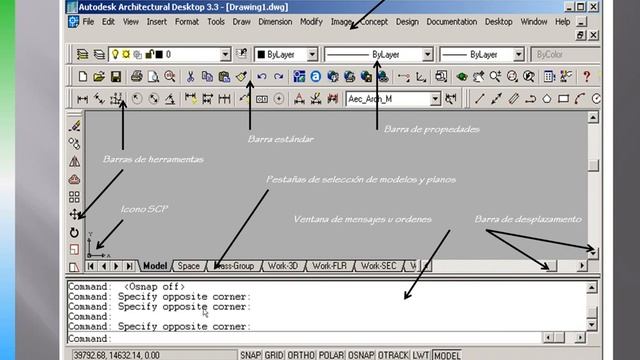Click the Command prompt input line
The width and height of the screenshot is (640, 360).
304,338
